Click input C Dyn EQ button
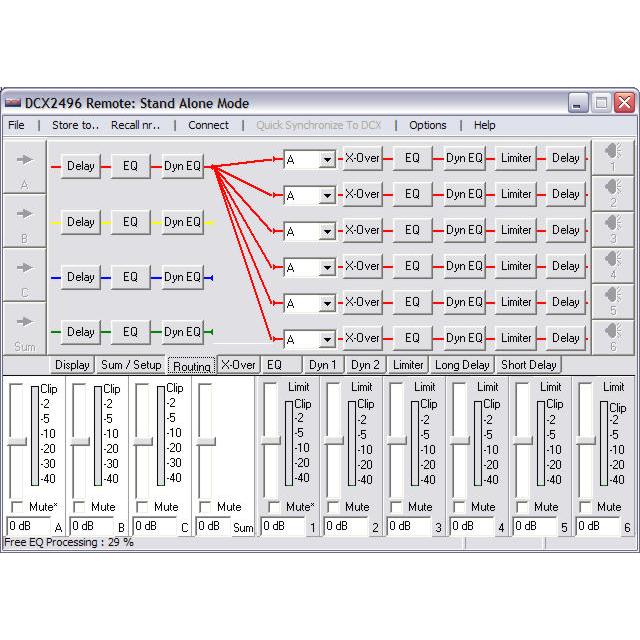 [x=182, y=277]
